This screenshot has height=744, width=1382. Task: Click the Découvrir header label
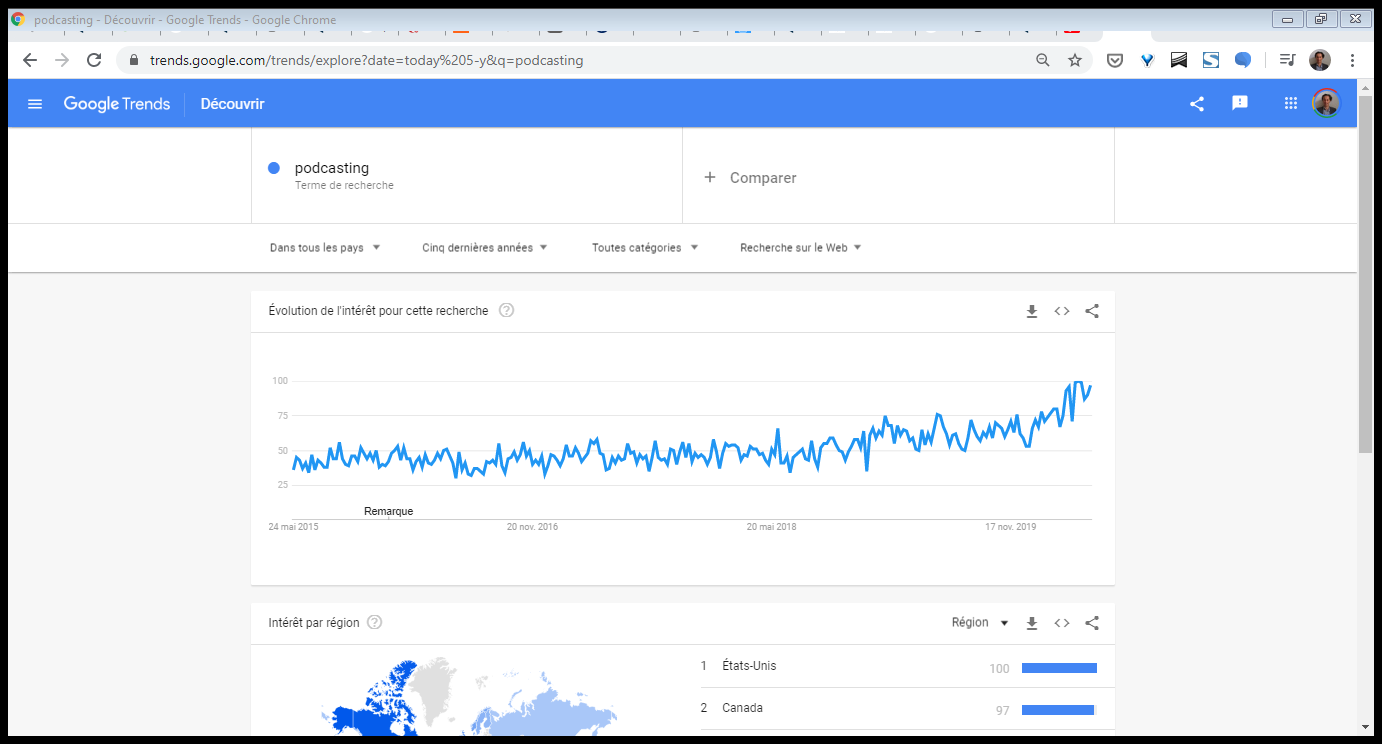232,104
